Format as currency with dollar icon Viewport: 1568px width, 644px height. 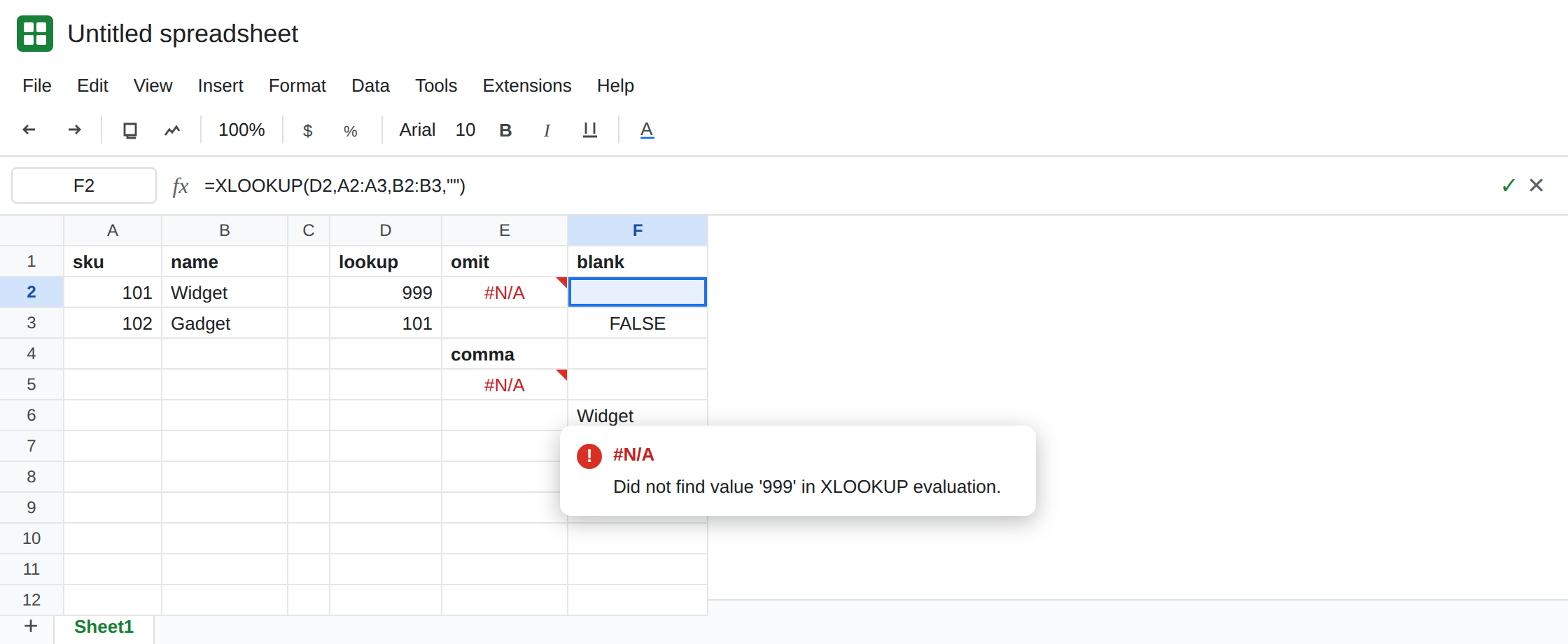[x=307, y=131]
